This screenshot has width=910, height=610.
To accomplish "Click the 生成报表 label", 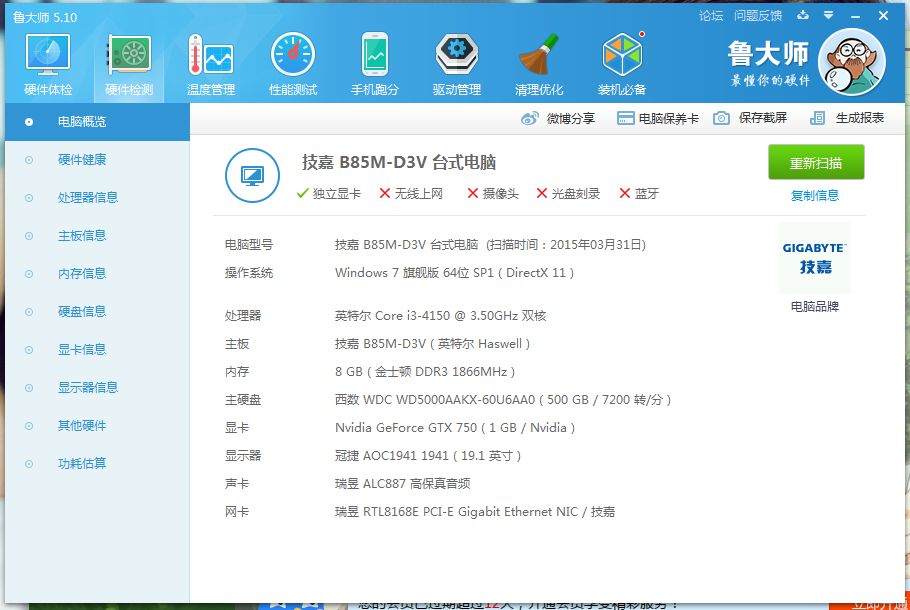I will (860, 118).
